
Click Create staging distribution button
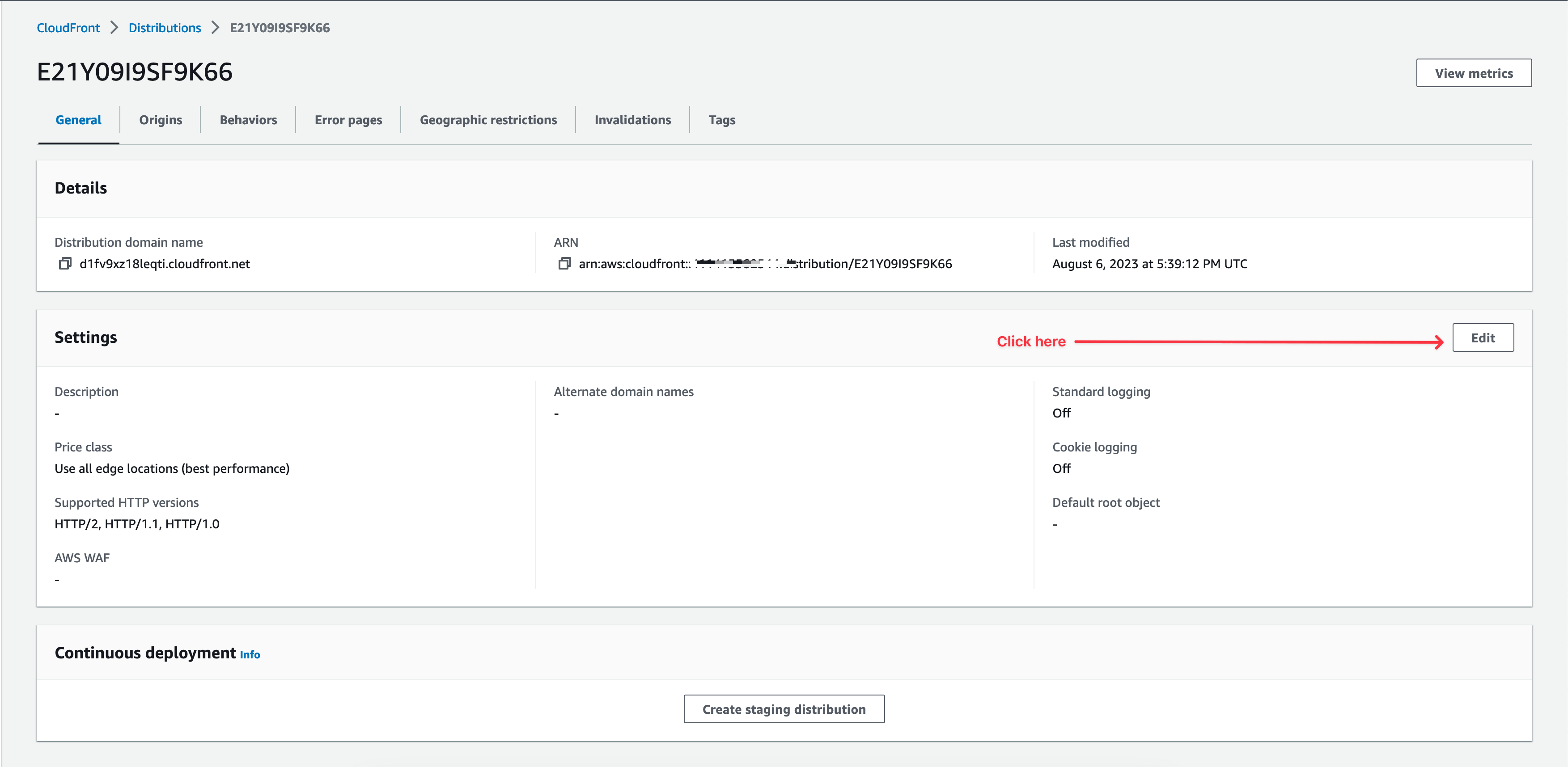(x=784, y=709)
